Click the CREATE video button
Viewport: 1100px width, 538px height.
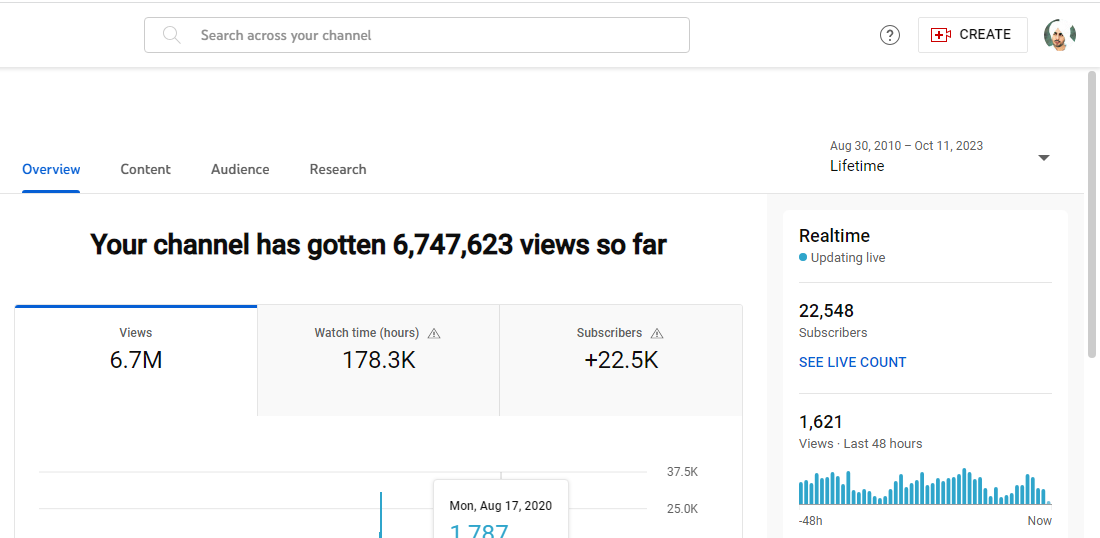point(972,35)
